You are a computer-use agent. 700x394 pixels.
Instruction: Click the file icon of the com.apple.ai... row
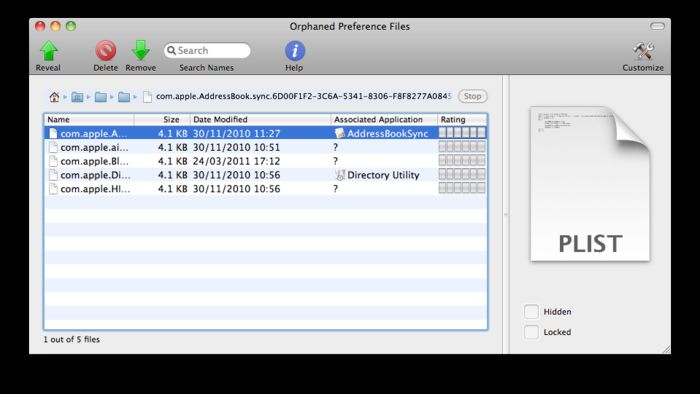53,147
